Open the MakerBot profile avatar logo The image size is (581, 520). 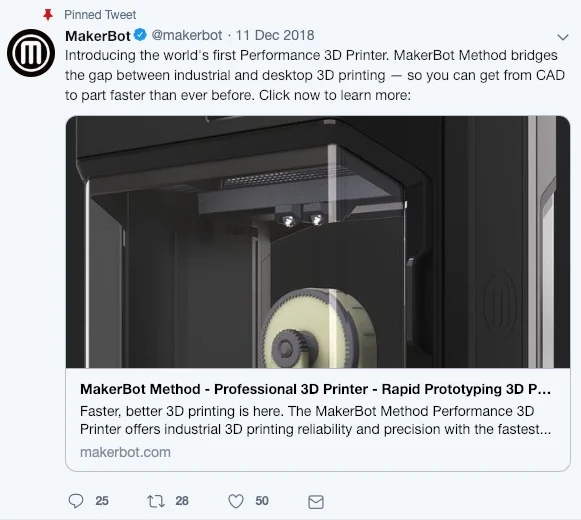point(31,53)
